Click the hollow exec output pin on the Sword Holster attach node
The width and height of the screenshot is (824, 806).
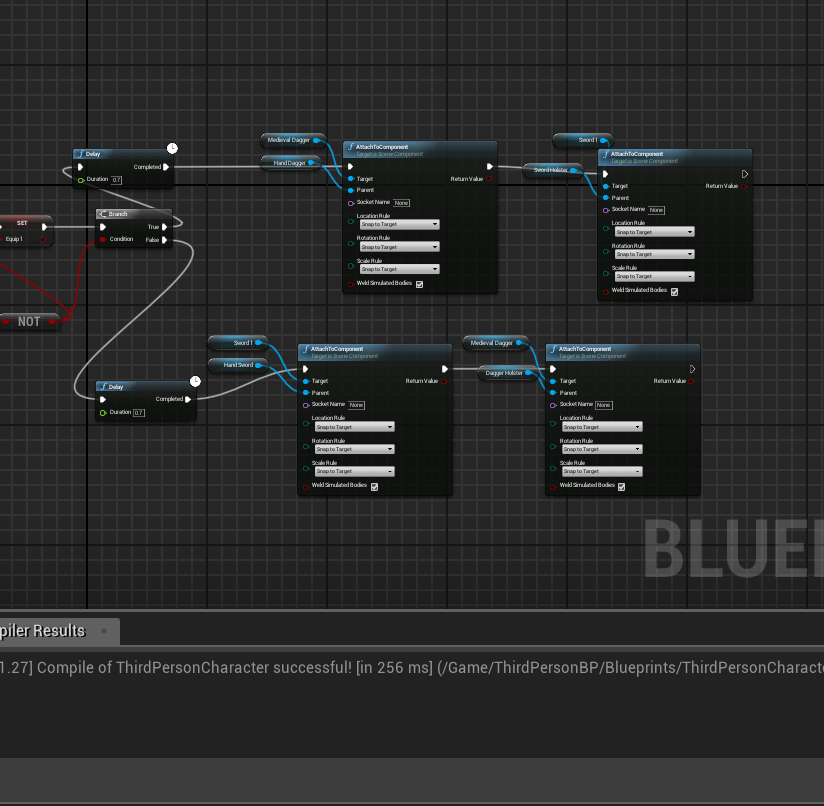click(x=745, y=174)
